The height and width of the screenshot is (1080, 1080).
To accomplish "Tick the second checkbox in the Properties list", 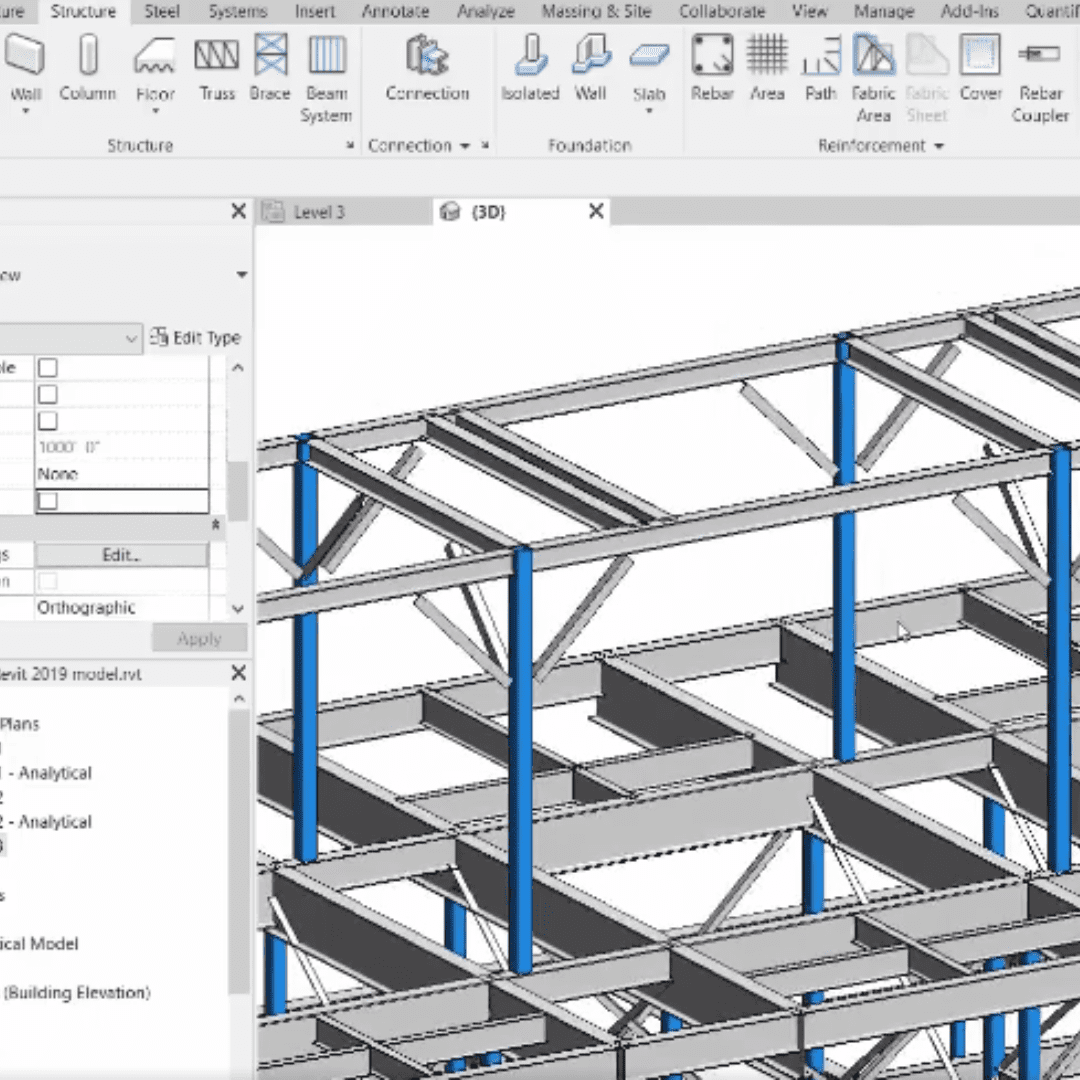I will [x=48, y=395].
